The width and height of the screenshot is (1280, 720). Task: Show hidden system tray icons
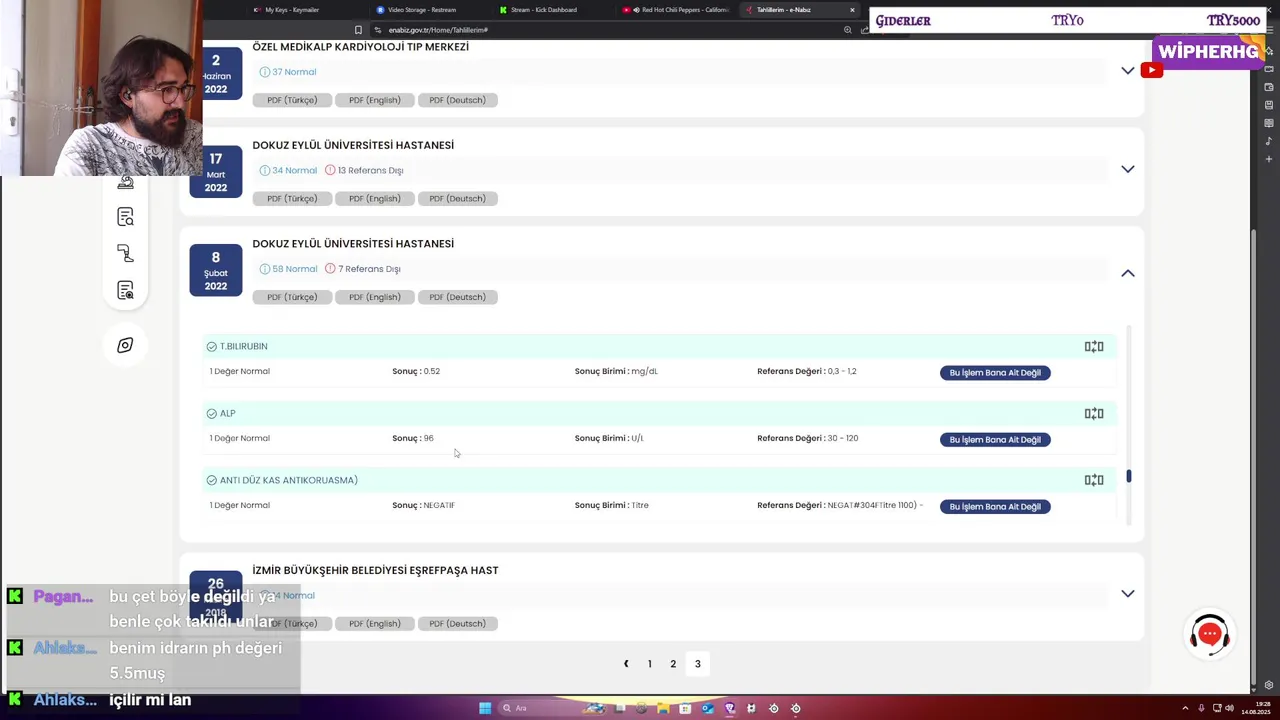tap(1185, 708)
